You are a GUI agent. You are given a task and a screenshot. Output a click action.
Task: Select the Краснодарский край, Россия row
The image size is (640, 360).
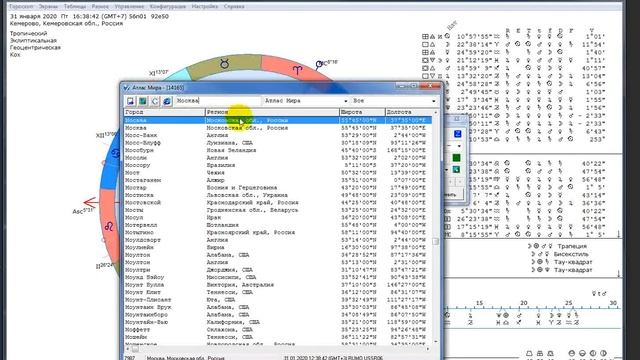click(x=278, y=202)
